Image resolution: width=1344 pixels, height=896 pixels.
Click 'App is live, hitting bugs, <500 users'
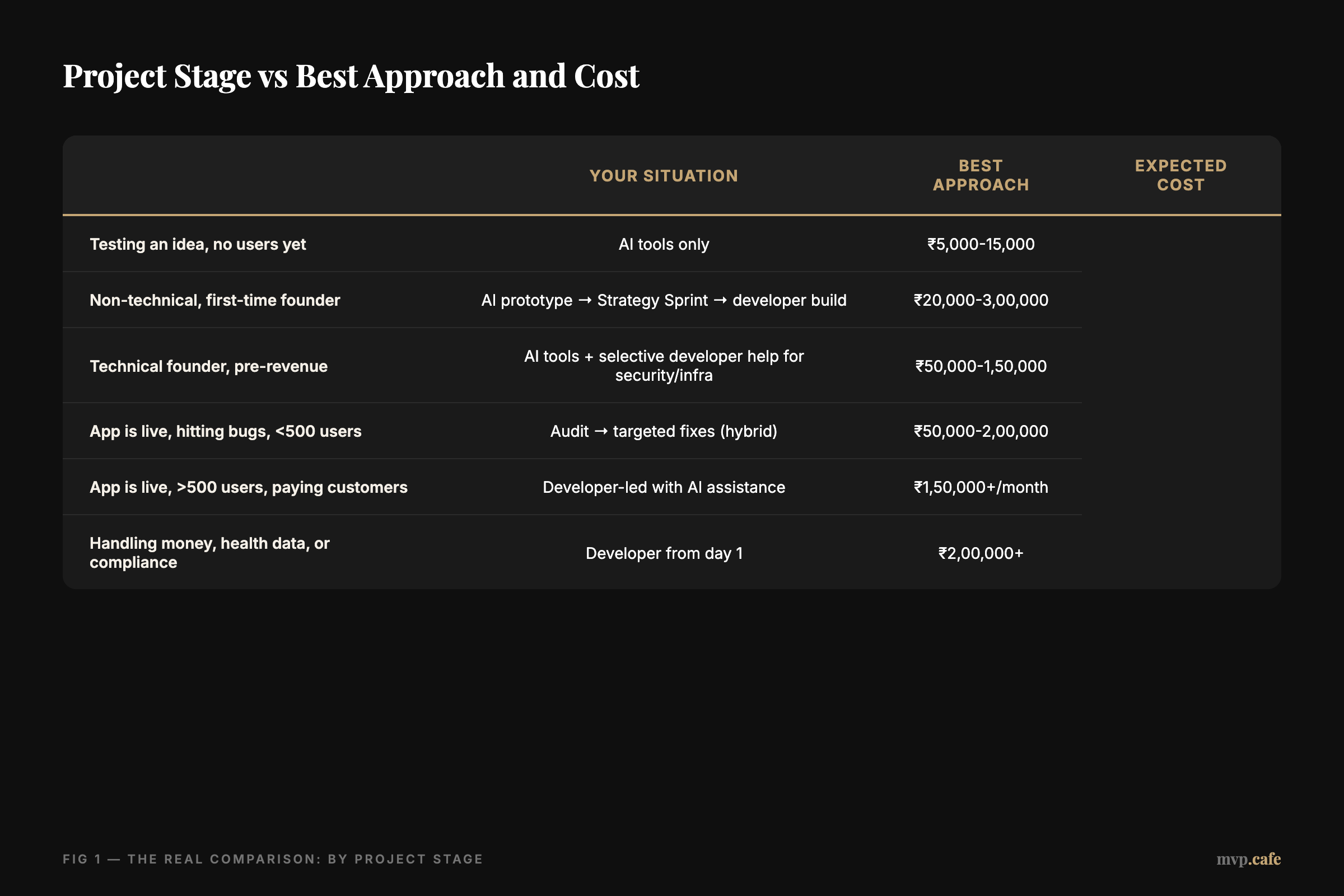(226, 431)
